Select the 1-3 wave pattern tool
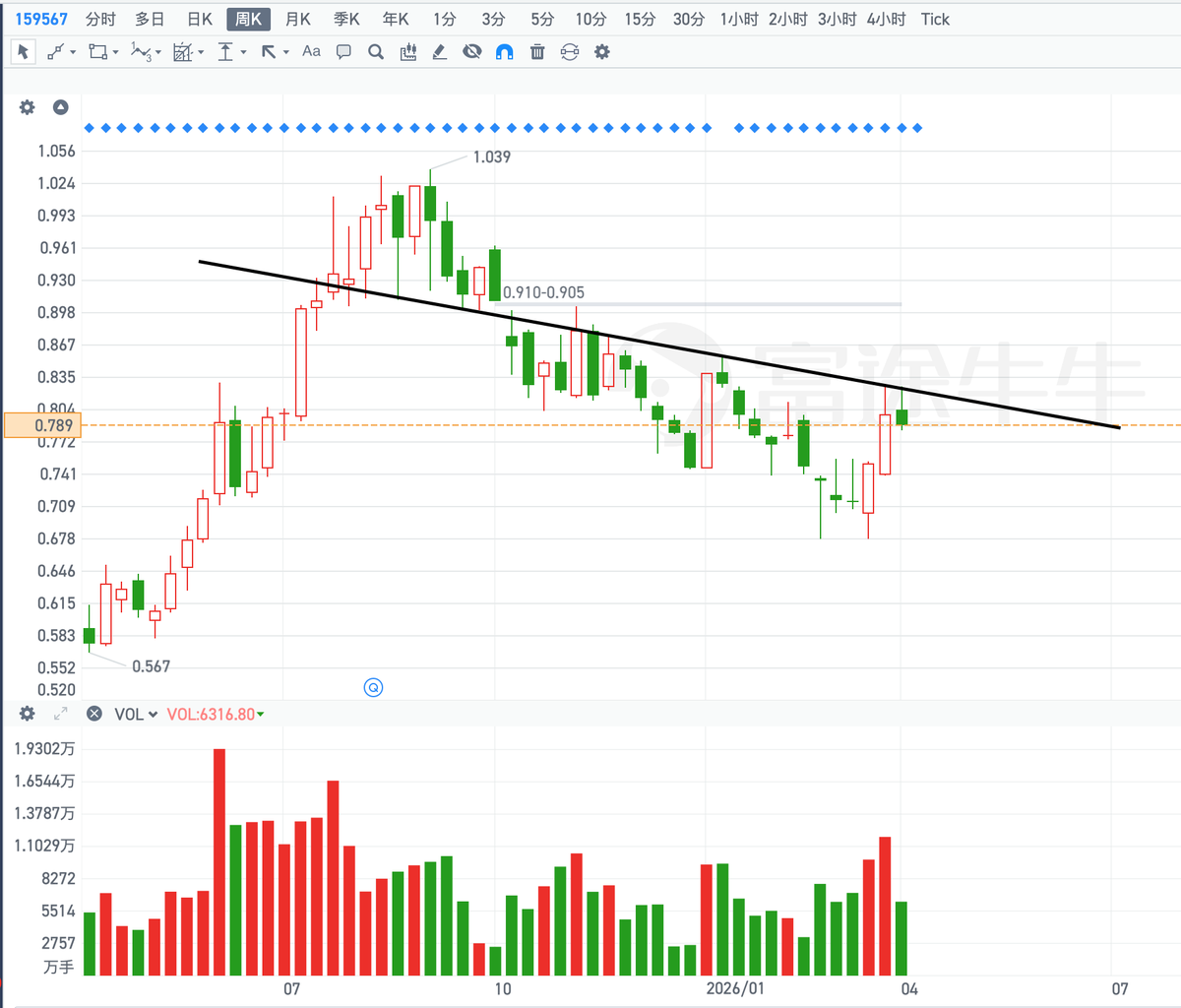This screenshot has height=1008, width=1181. click(x=142, y=51)
